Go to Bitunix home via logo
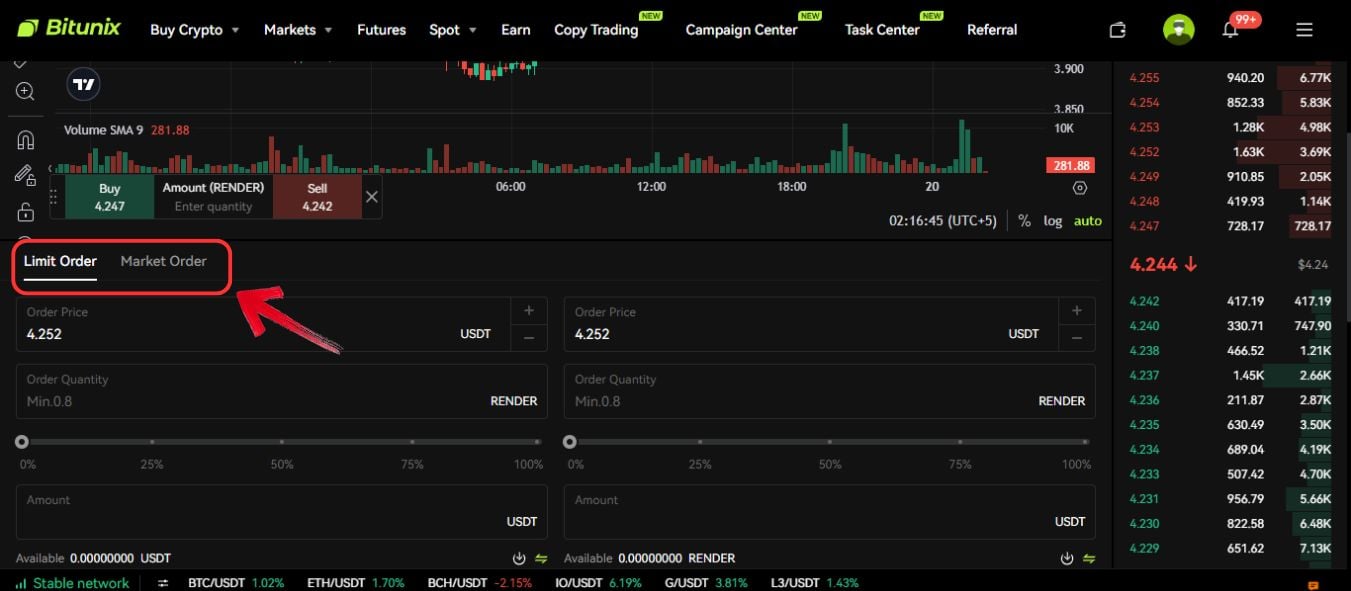This screenshot has height=591, width=1351. click(x=69, y=28)
